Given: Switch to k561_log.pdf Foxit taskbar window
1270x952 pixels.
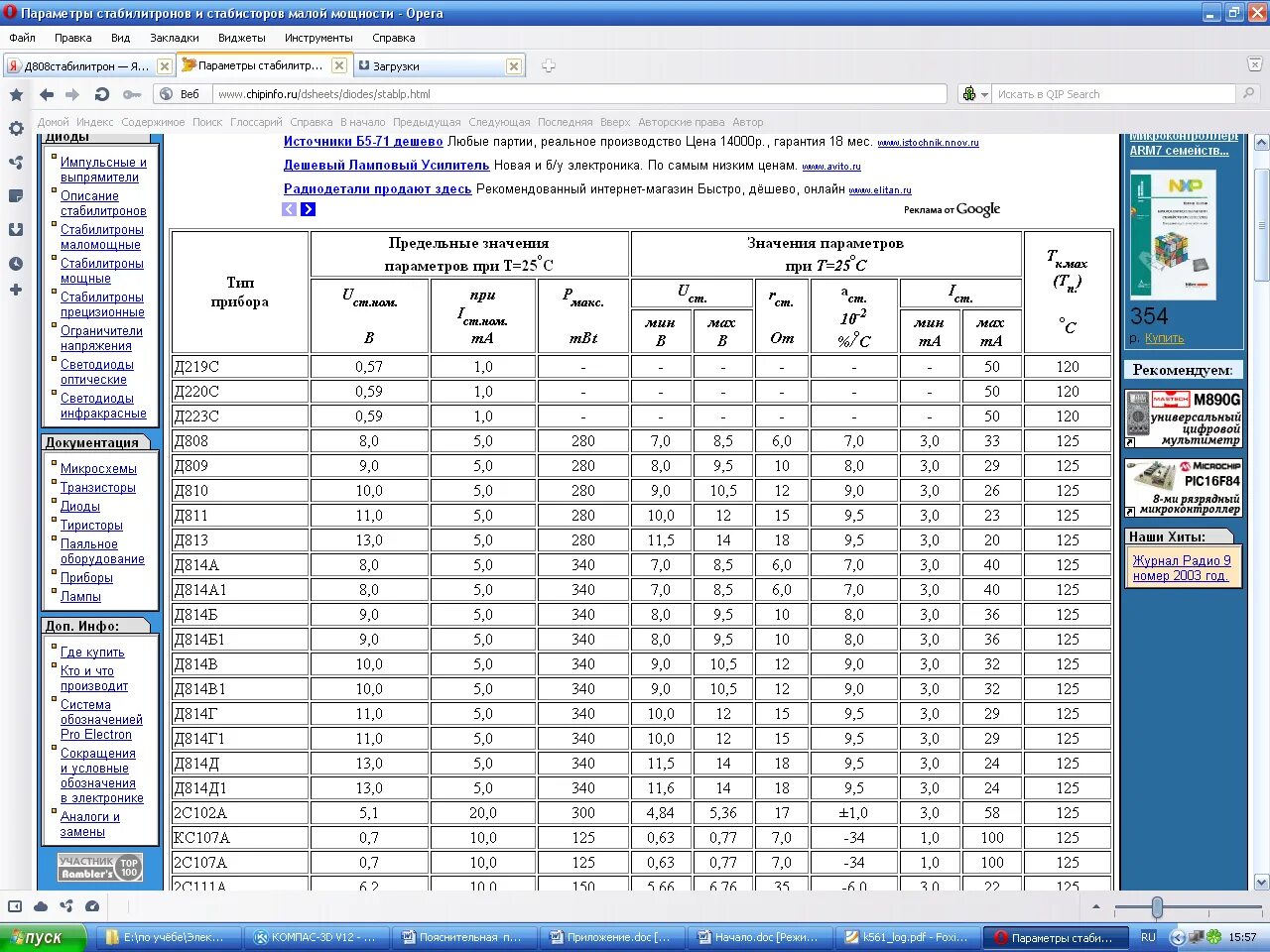Looking at the screenshot, I should [907, 937].
